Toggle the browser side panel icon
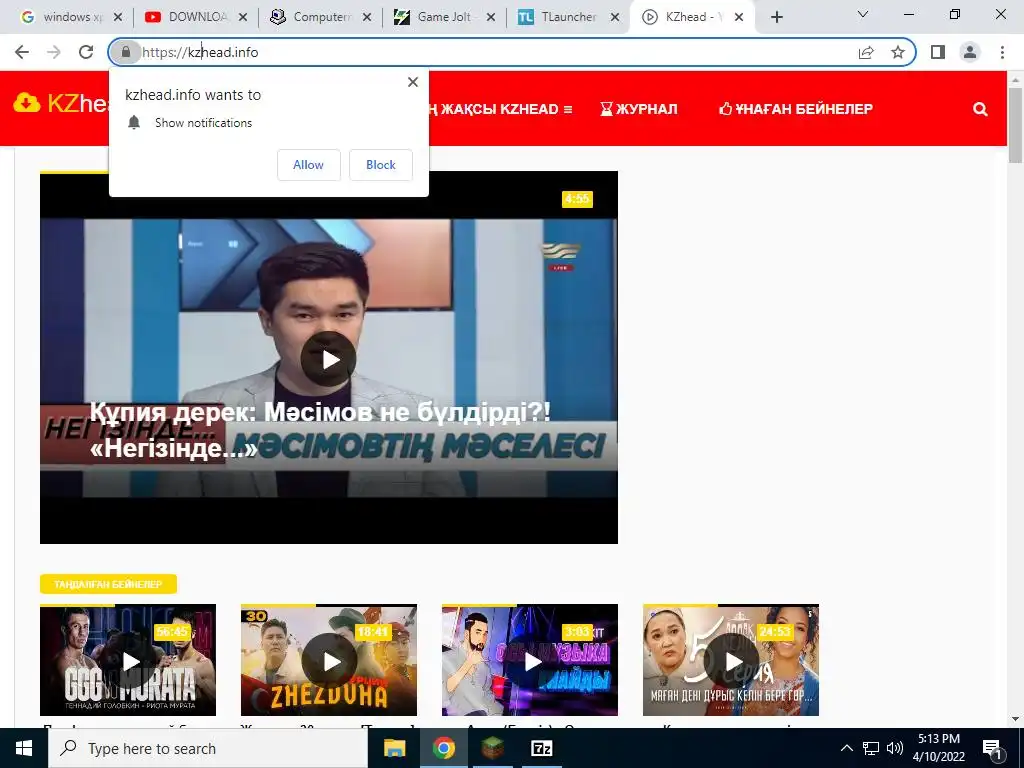This screenshot has height=768, width=1024. point(938,52)
